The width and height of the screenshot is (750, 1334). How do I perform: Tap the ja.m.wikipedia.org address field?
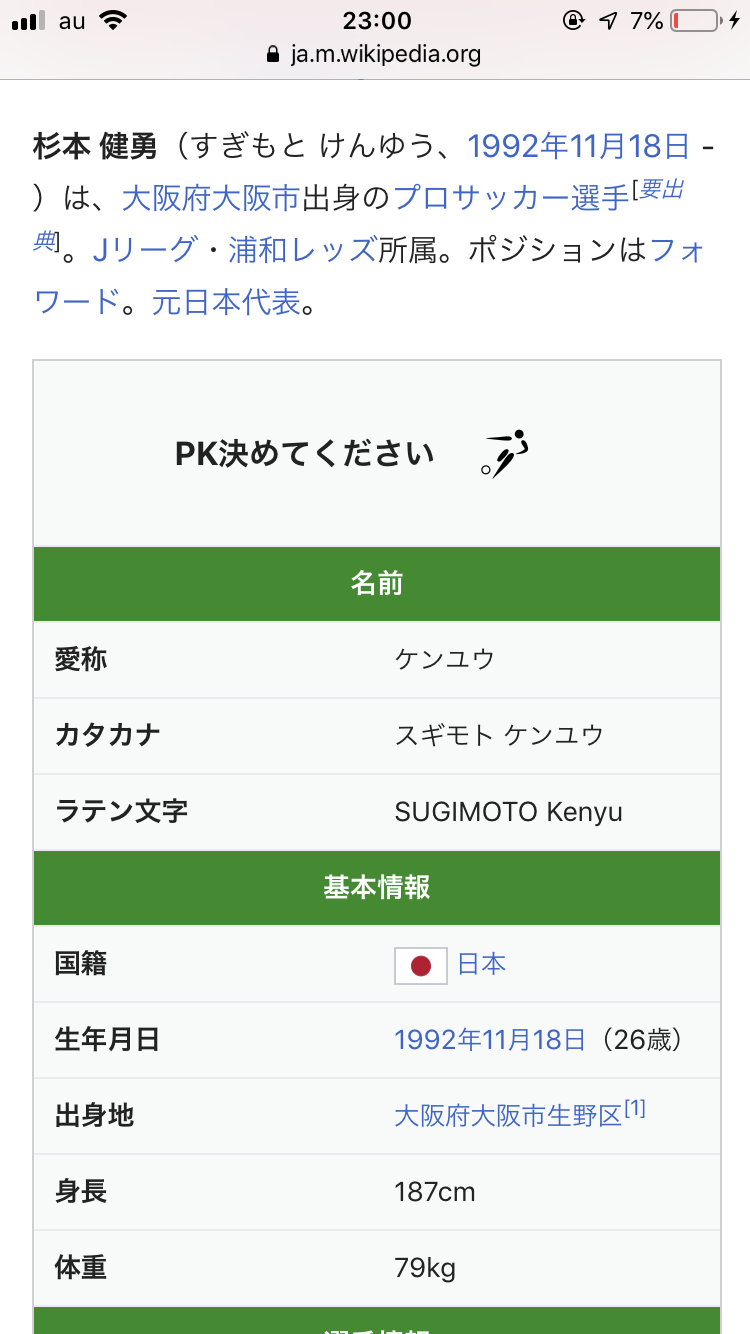point(385,54)
